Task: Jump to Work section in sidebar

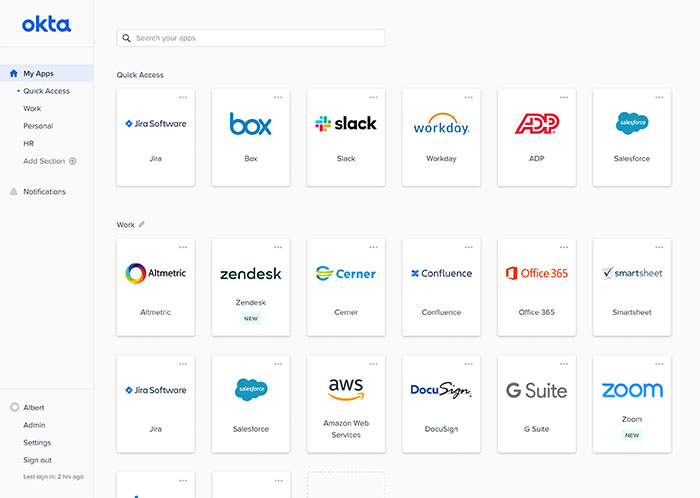Action: 32,108
